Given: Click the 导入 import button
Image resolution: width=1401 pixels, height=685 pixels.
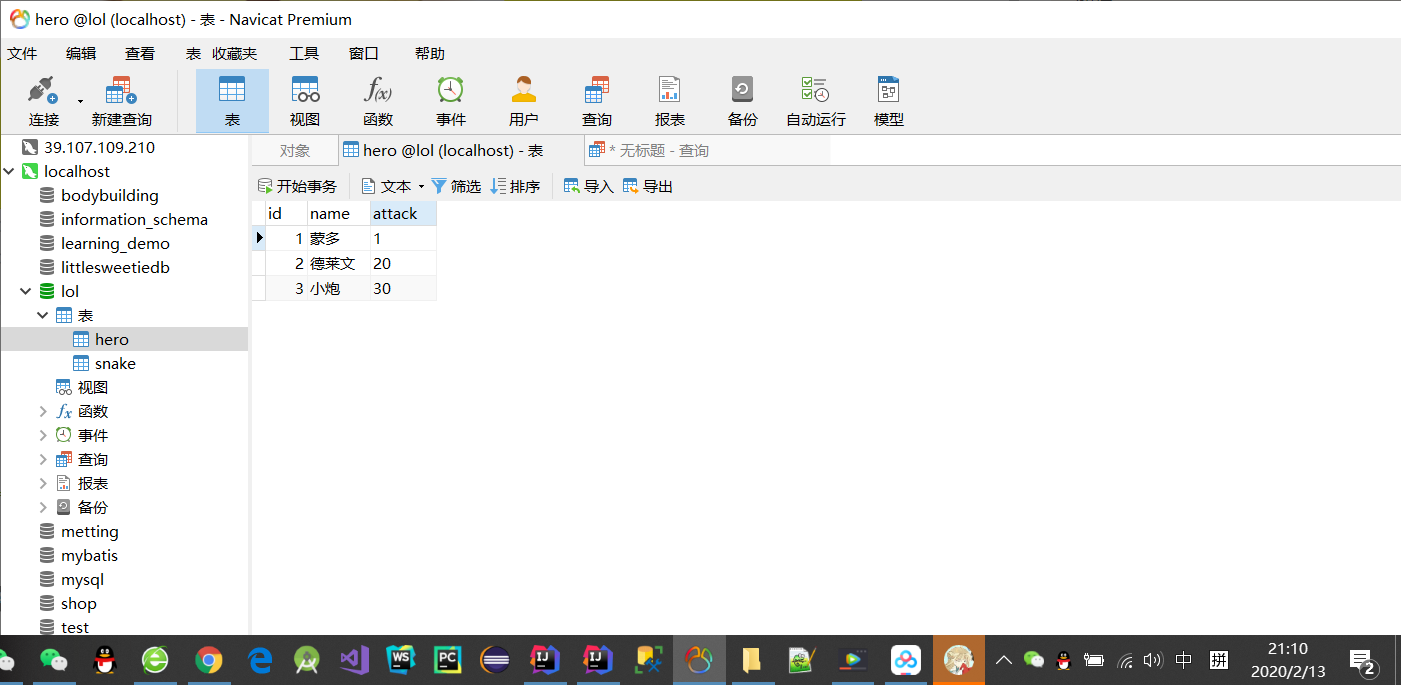Looking at the screenshot, I should 589,186.
